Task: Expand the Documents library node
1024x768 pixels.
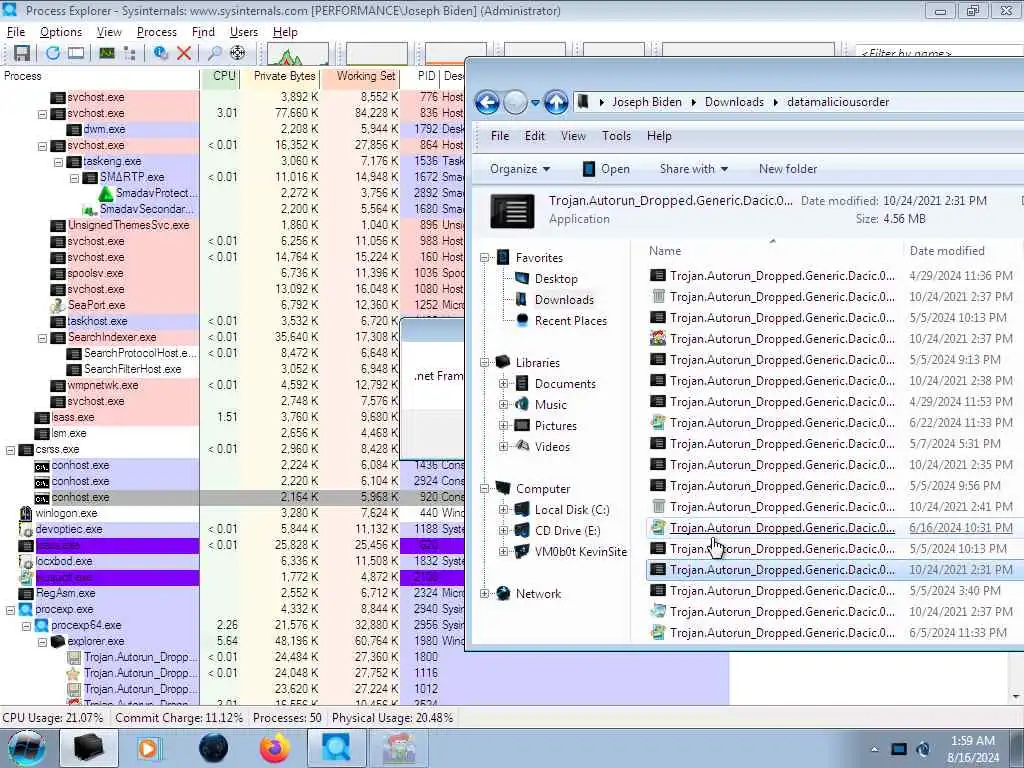Action: 504,384
